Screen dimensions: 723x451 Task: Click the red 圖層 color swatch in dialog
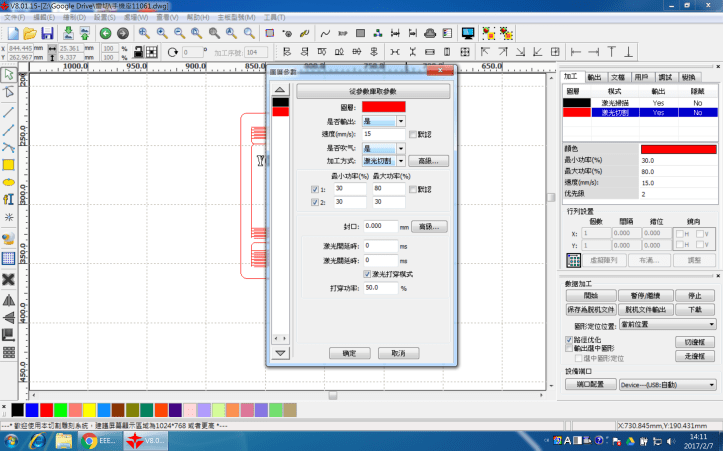tap(384, 106)
